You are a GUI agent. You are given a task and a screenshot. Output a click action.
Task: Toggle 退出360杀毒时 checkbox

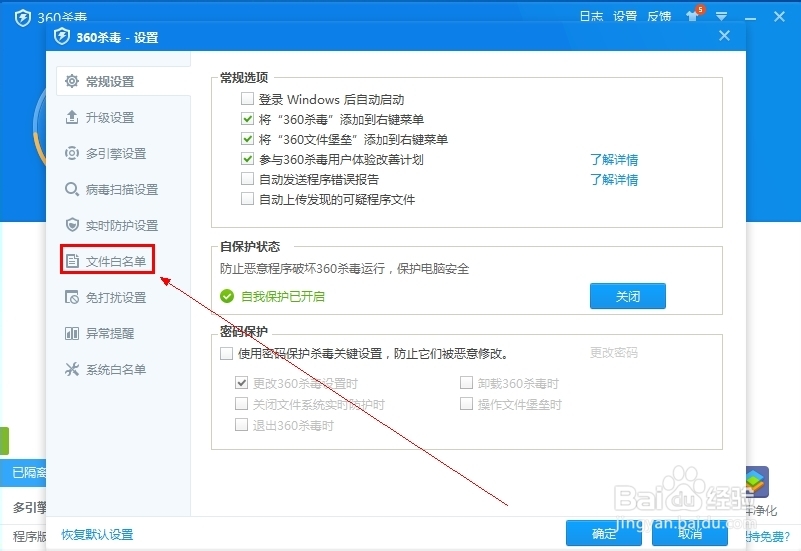[241, 425]
